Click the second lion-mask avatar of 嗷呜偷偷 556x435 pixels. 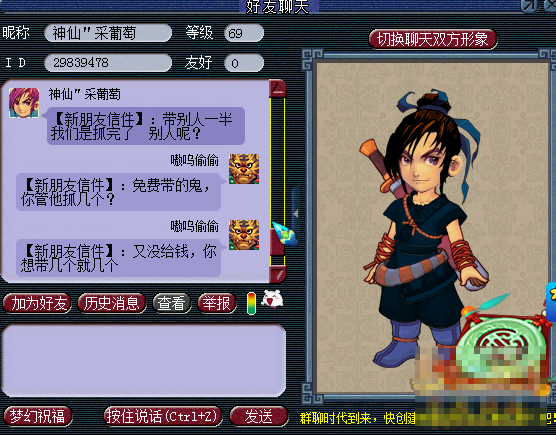pos(244,235)
